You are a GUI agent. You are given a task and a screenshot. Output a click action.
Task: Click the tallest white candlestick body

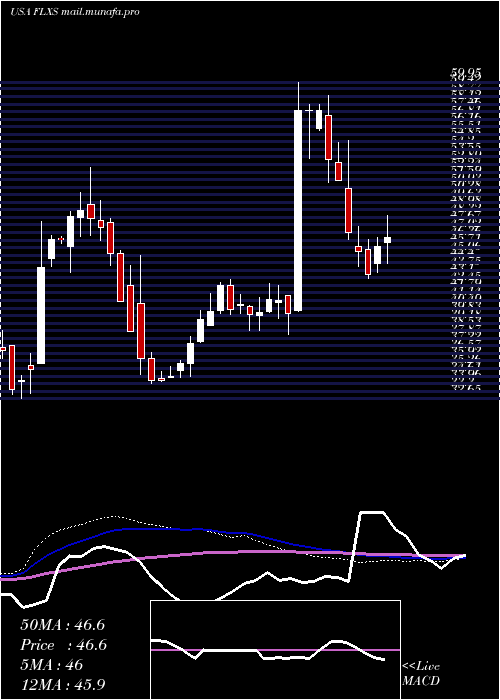click(298, 210)
